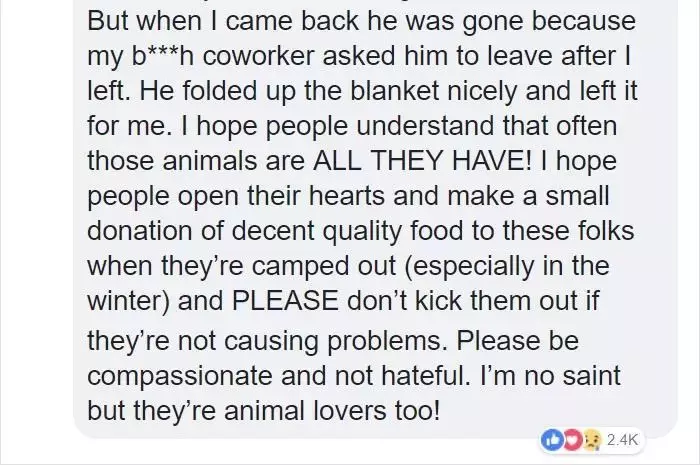This screenshot has height=465, width=700.
Task: Click the blue thumbs-up Like reaction icon
Action: point(551,440)
